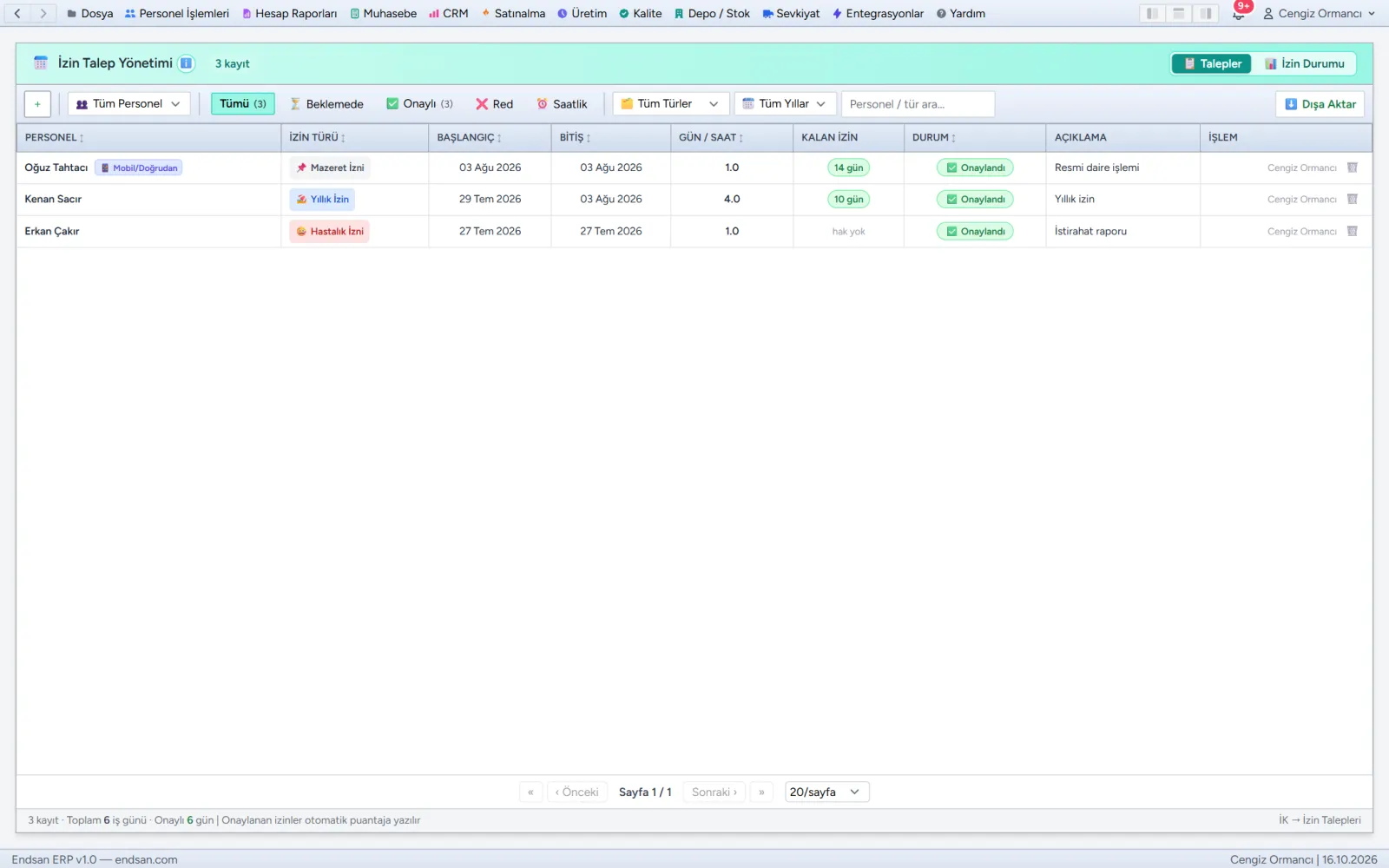Click the info icon beside İzin Talep Yönetimi
The width and height of the screenshot is (1389, 868).
[186, 63]
